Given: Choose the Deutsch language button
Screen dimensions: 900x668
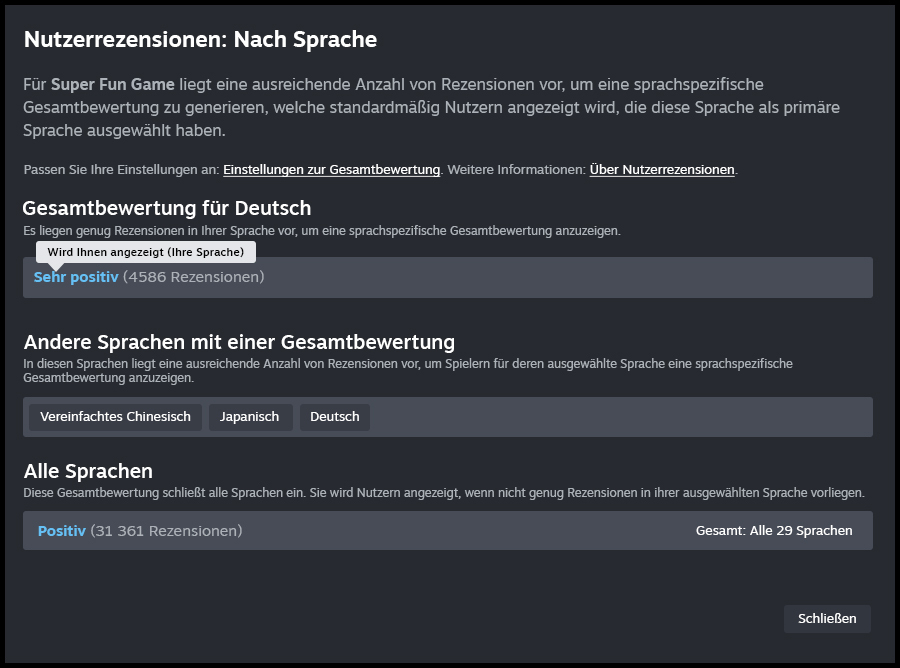Looking at the screenshot, I should coord(334,417).
